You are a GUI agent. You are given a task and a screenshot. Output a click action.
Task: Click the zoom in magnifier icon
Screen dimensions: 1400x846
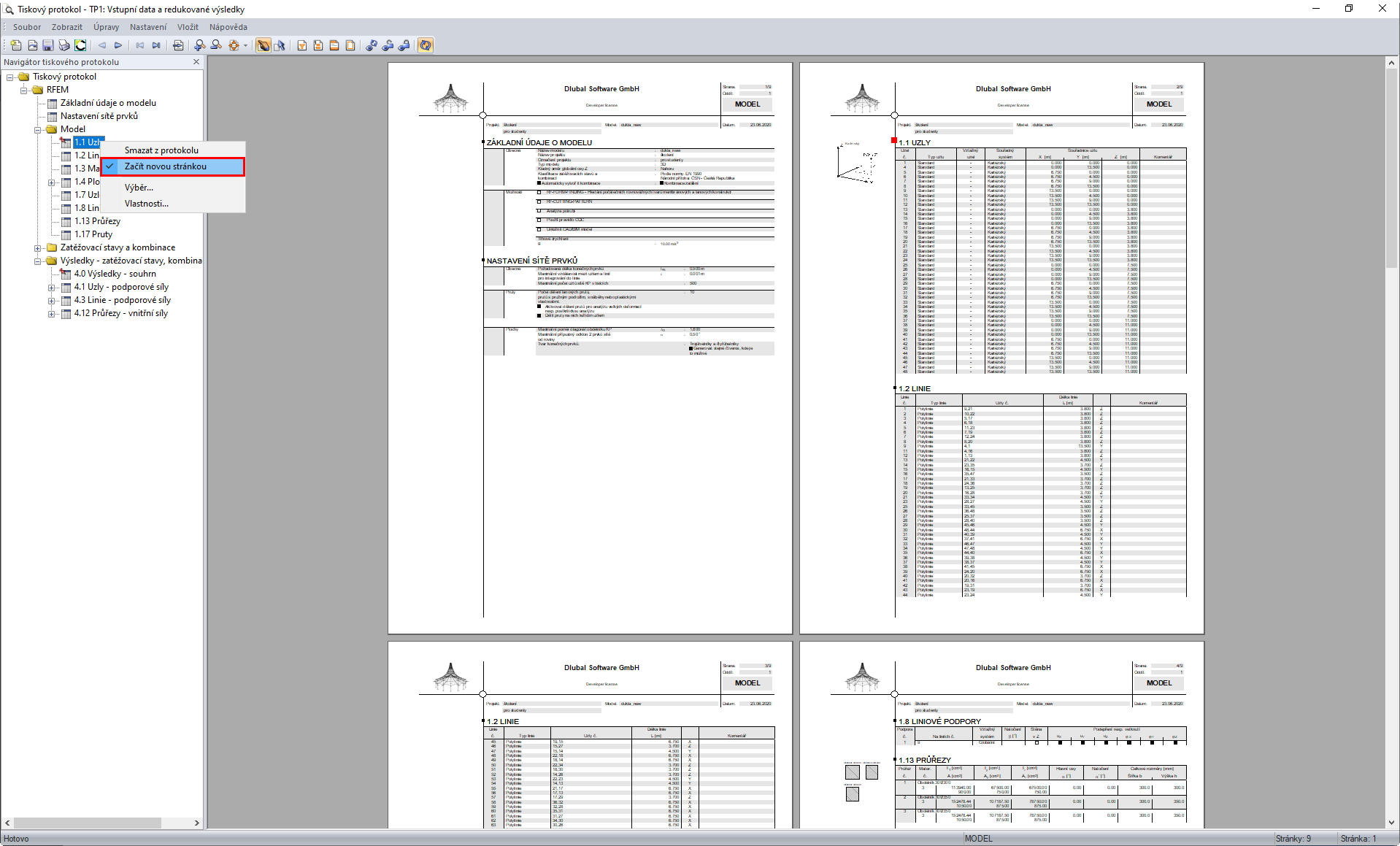pos(200,45)
